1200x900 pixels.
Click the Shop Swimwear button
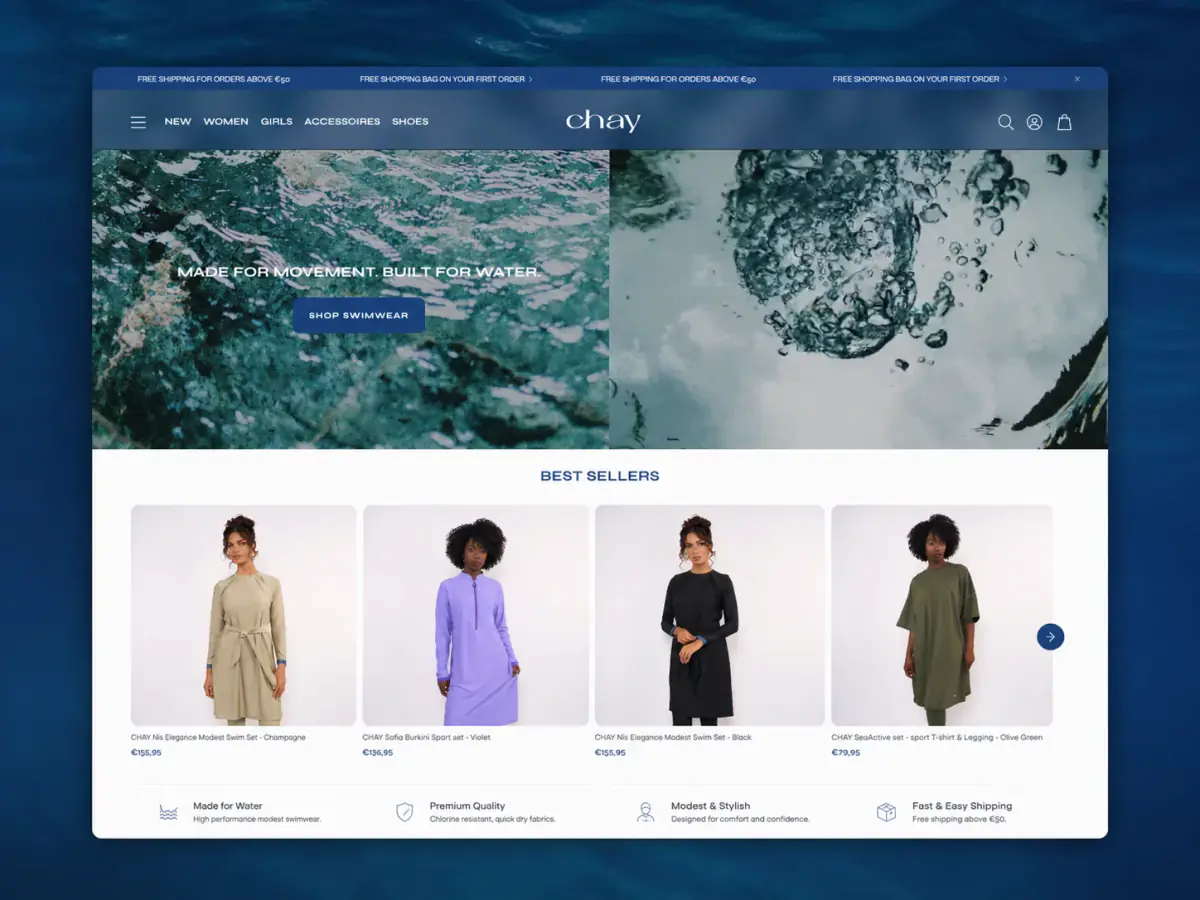pyautogui.click(x=359, y=315)
